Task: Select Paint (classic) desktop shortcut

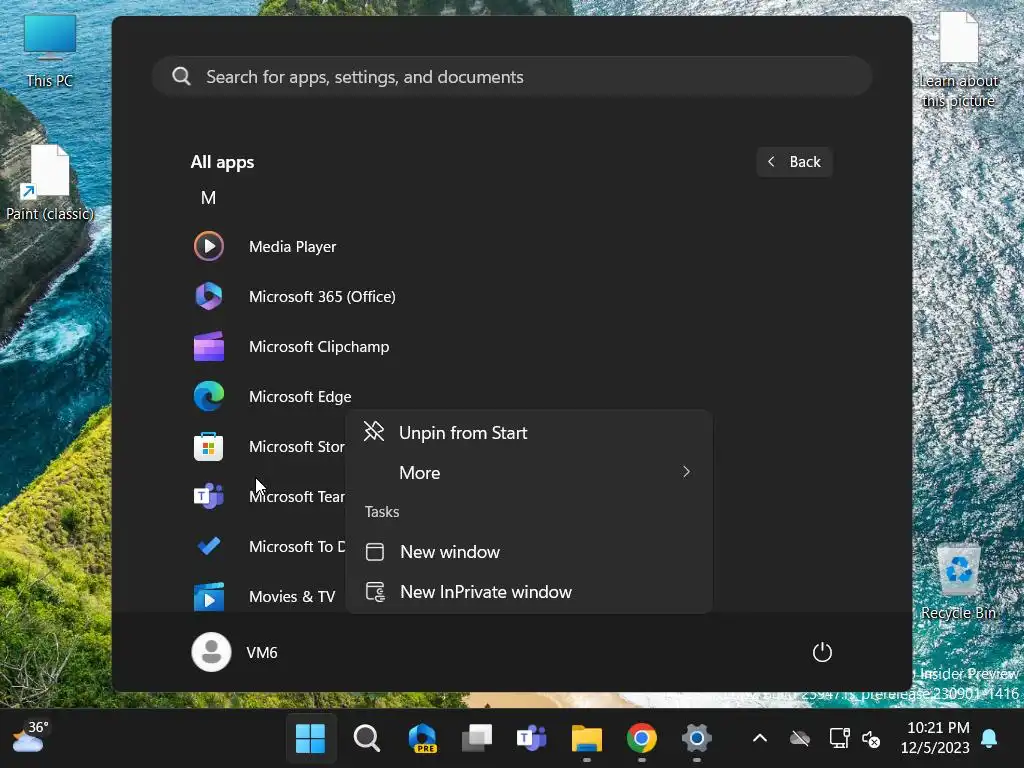Action: (x=50, y=184)
